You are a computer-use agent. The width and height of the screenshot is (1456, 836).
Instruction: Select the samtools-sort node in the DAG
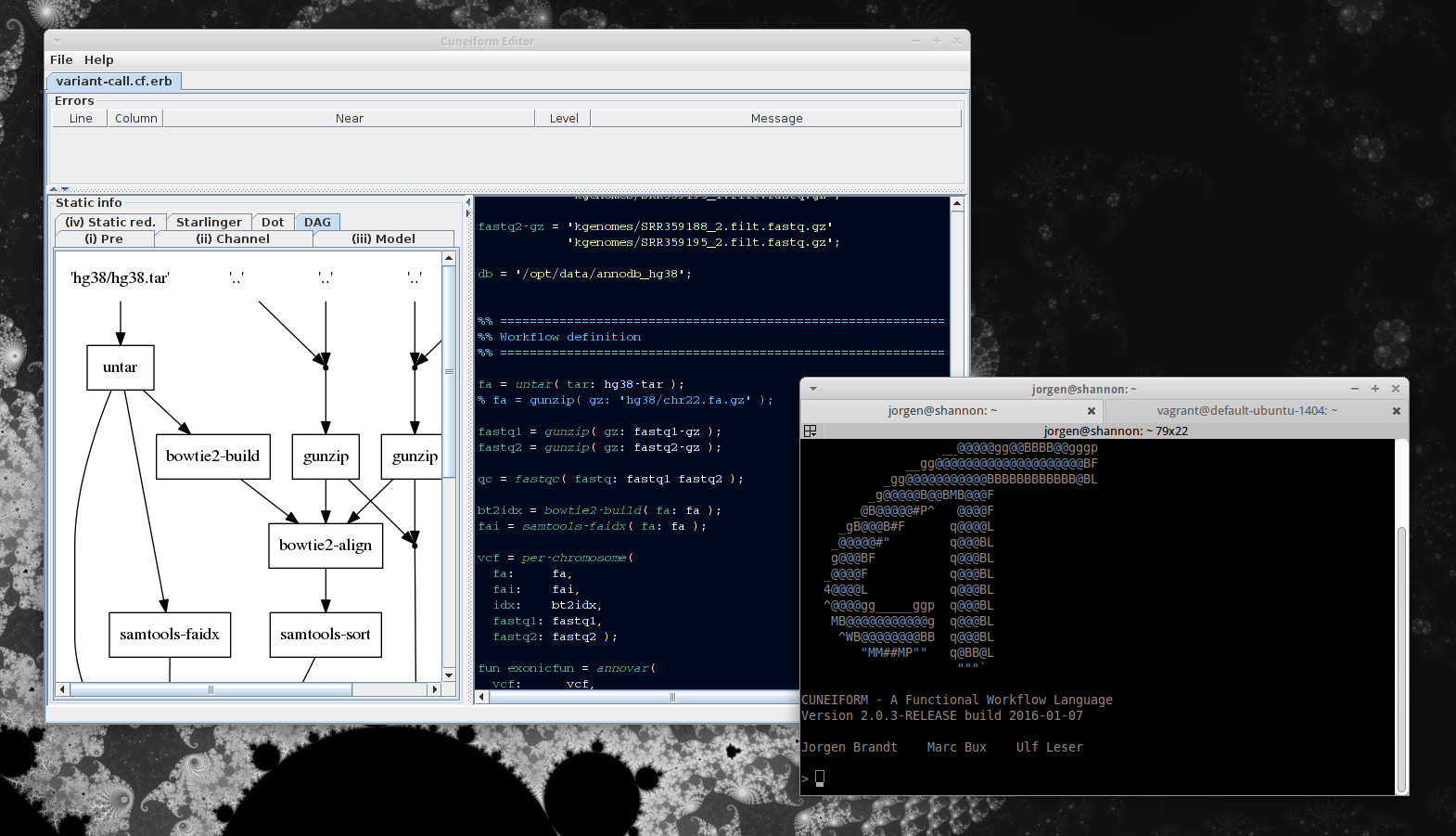coord(326,635)
